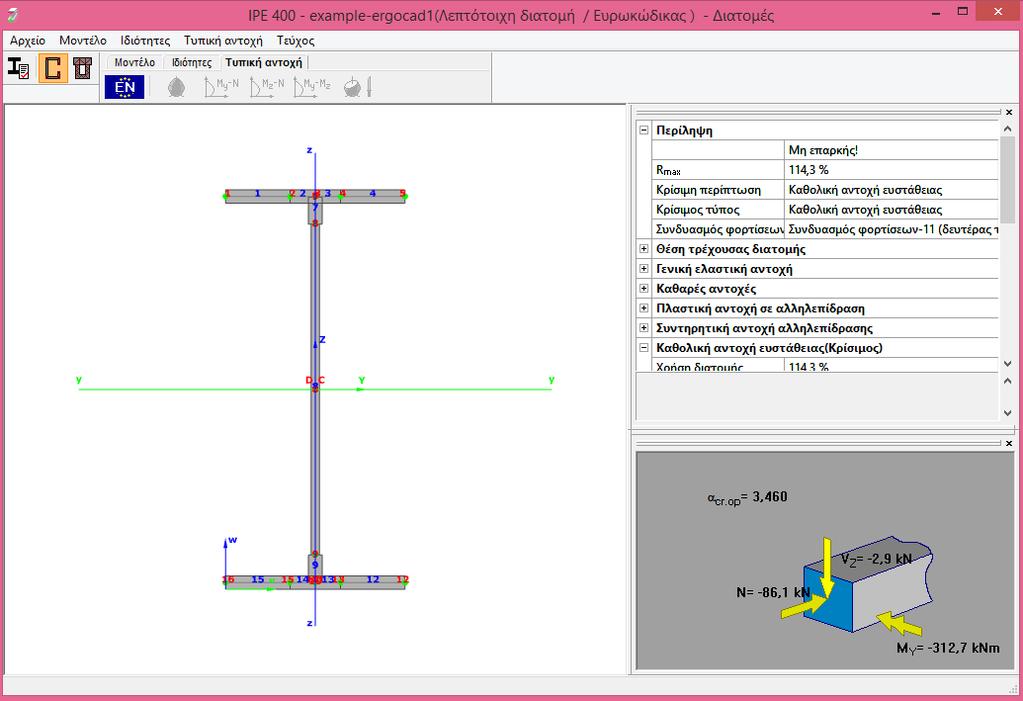The height and width of the screenshot is (701, 1023).
Task: Click the properties list scroll-up arrow
Action: (x=1007, y=129)
